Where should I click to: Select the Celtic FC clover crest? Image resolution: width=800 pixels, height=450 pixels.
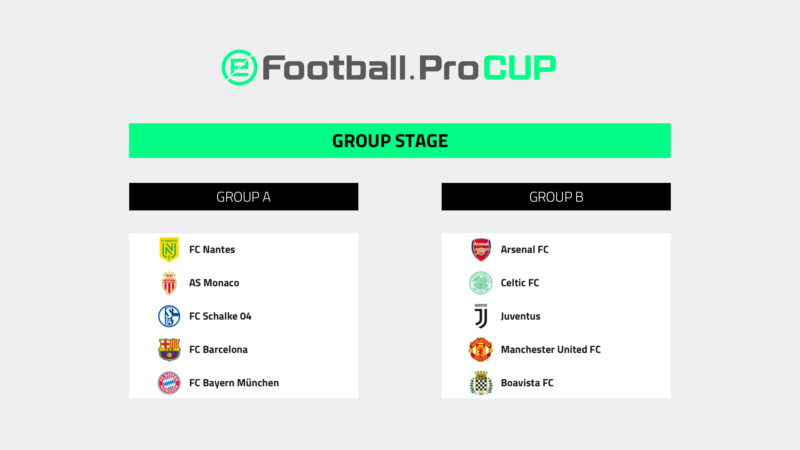coord(481,283)
